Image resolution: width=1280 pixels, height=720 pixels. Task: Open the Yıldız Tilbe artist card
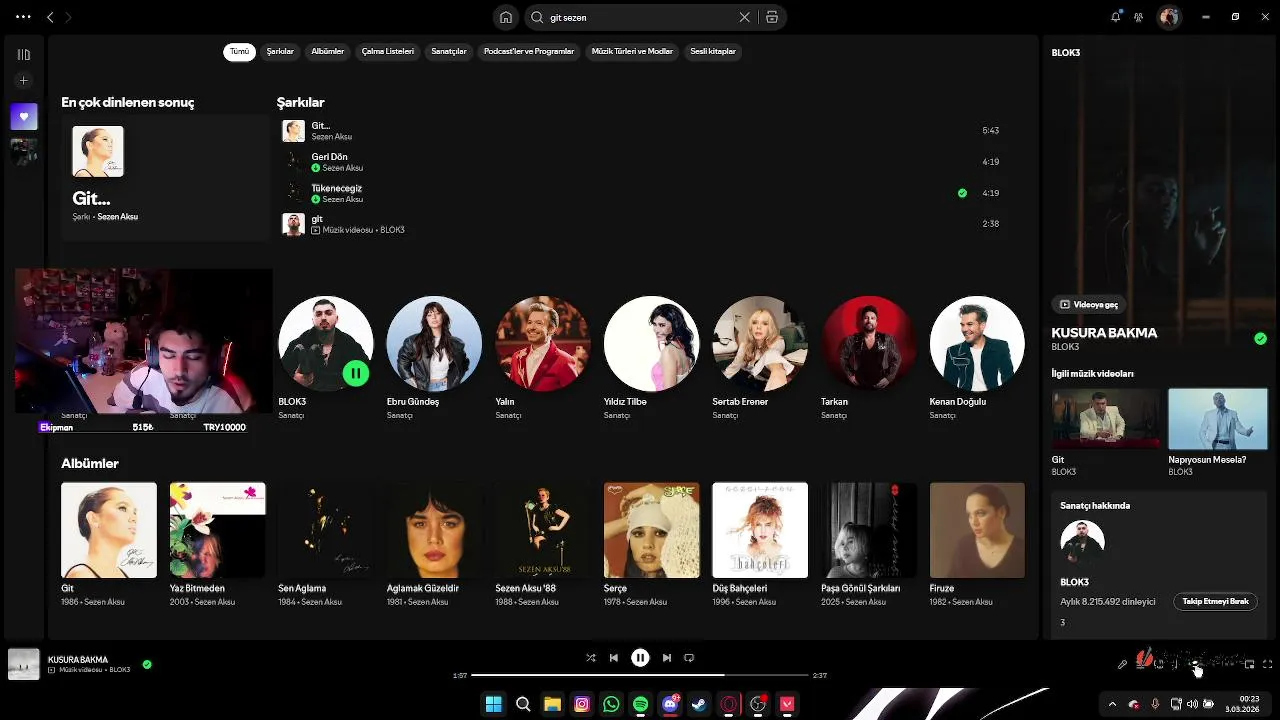point(651,356)
